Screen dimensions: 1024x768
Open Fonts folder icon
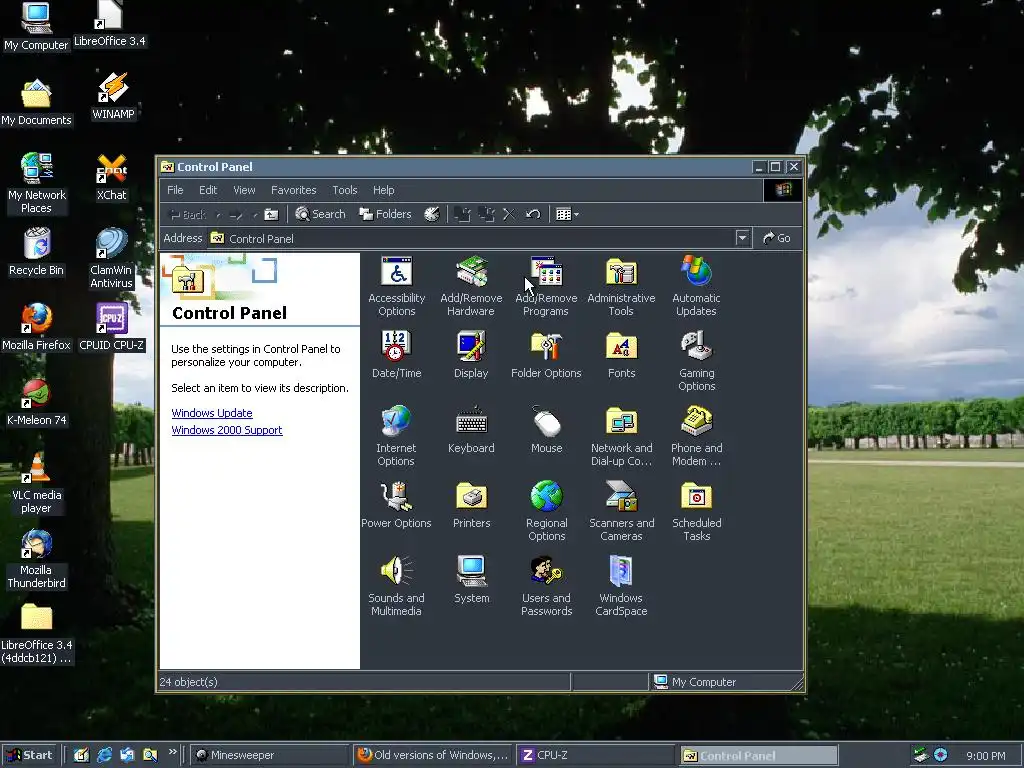(x=621, y=355)
